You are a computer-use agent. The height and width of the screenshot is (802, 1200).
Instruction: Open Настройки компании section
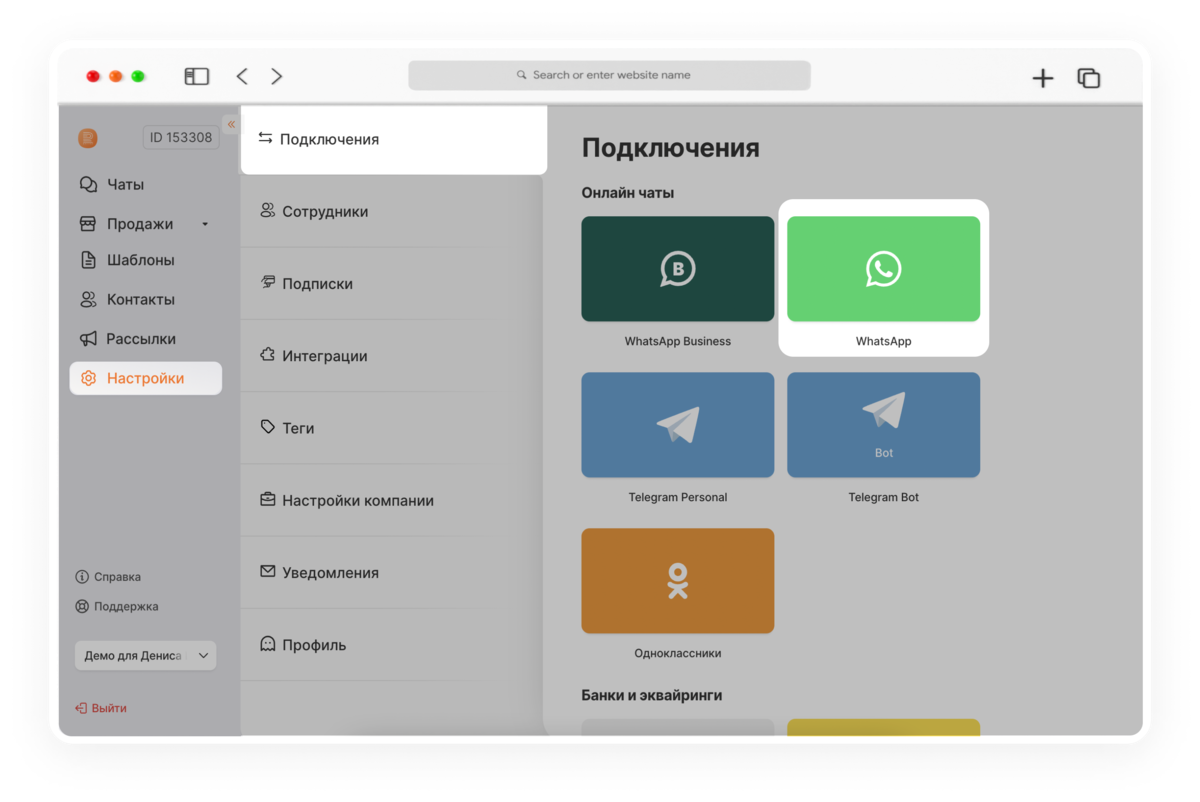(391, 500)
